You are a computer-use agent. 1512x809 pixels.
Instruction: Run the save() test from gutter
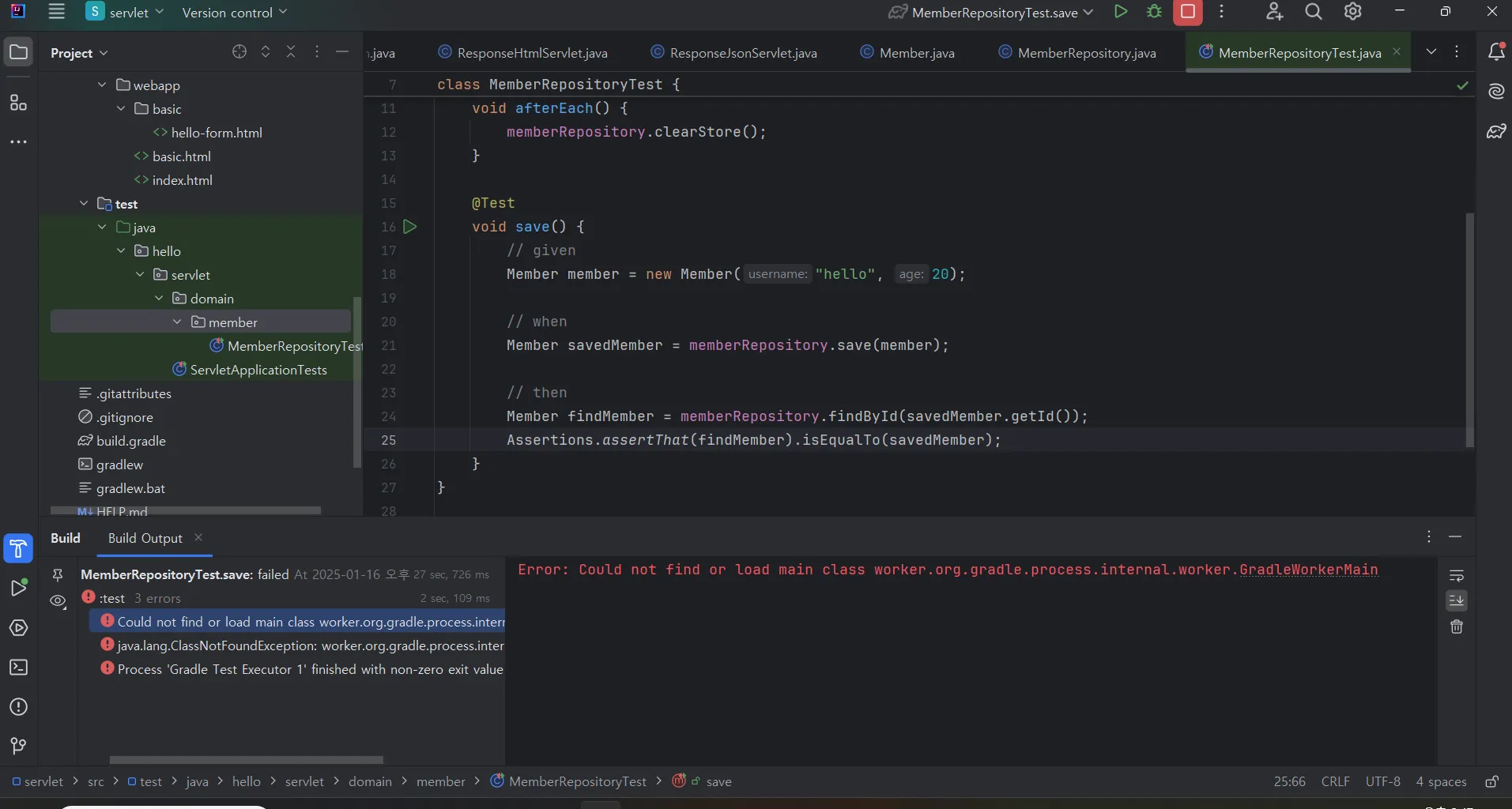[x=409, y=227]
